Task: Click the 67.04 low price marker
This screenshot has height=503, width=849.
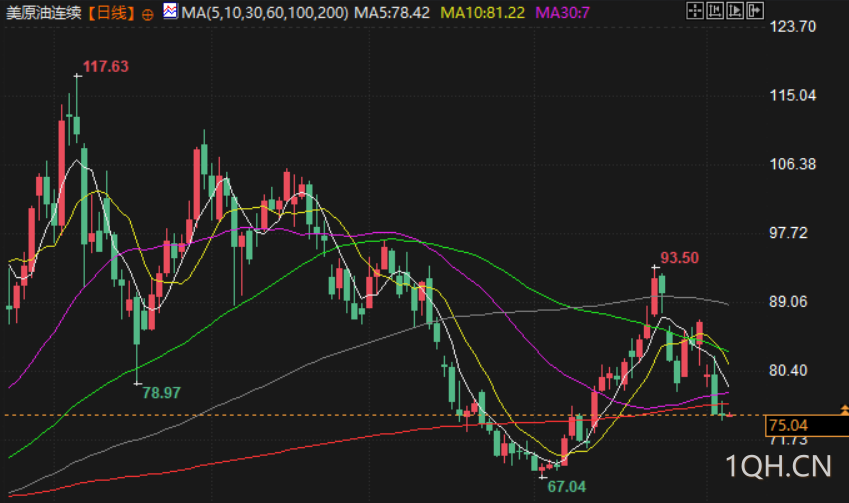Action: coord(566,486)
